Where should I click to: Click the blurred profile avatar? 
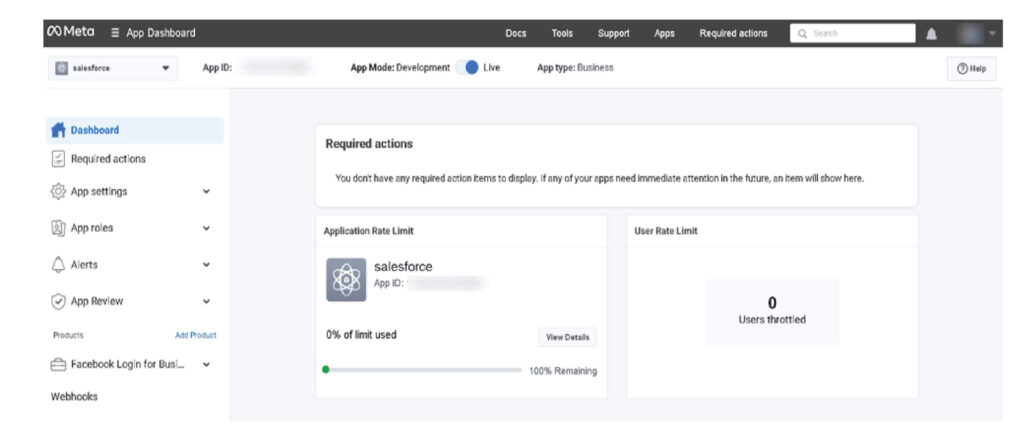[x=971, y=33]
